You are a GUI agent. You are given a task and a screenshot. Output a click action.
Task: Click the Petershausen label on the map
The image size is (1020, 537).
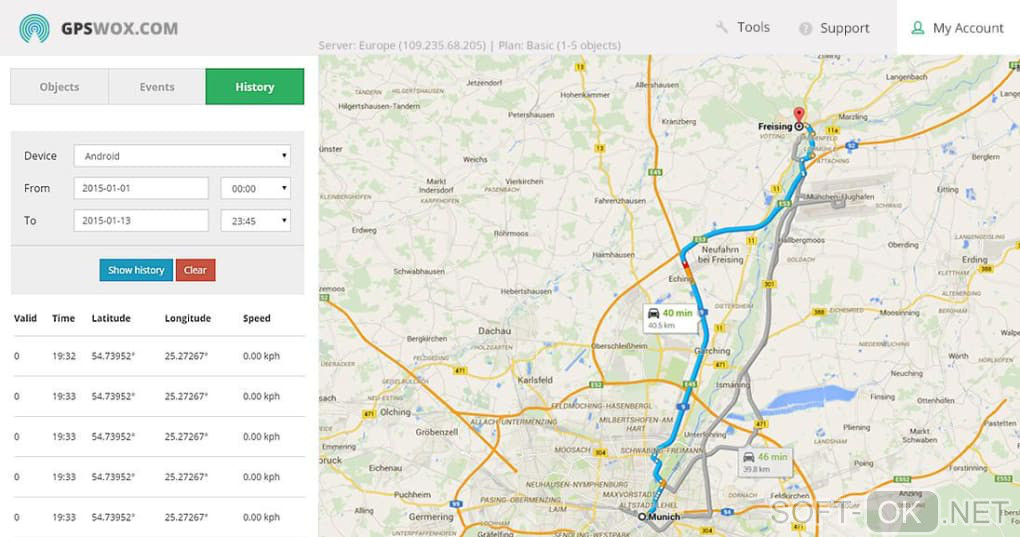pos(531,114)
